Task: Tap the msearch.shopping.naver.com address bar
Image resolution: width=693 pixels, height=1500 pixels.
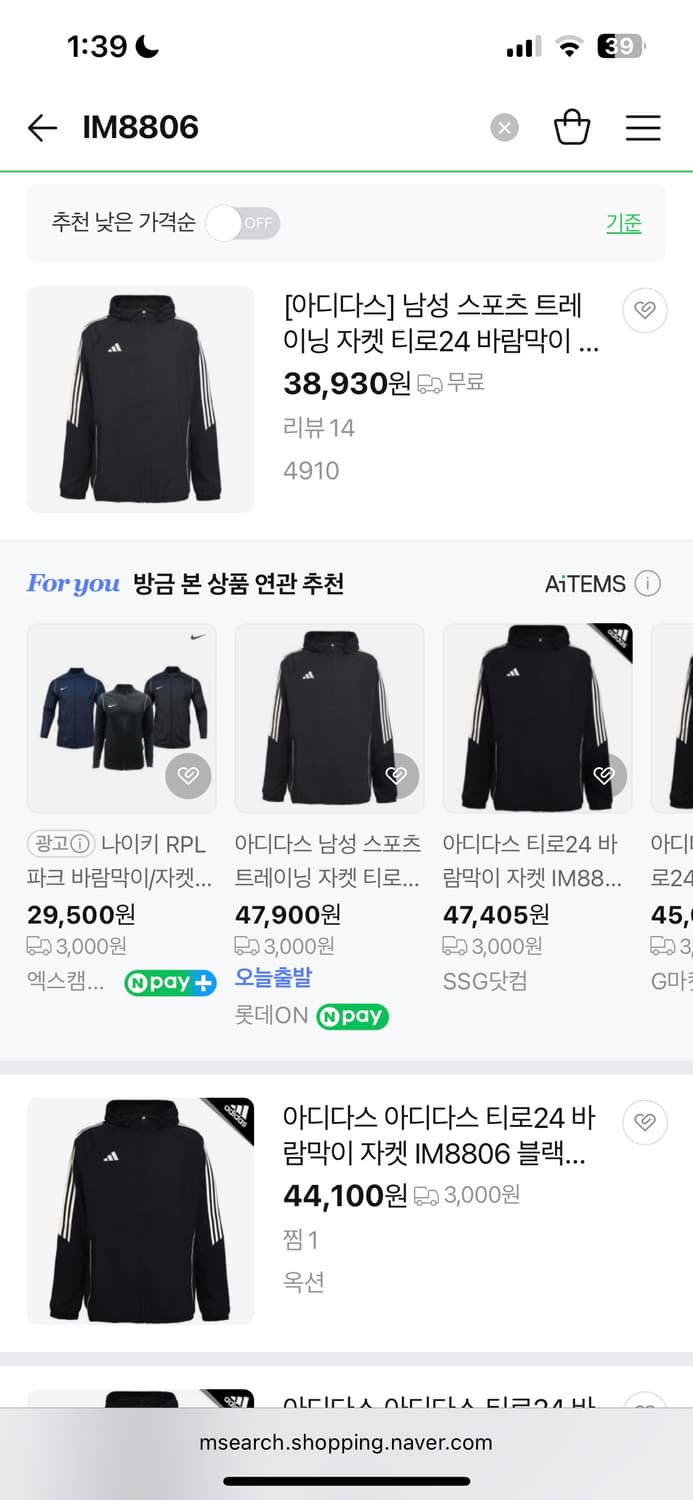Action: tap(346, 1442)
